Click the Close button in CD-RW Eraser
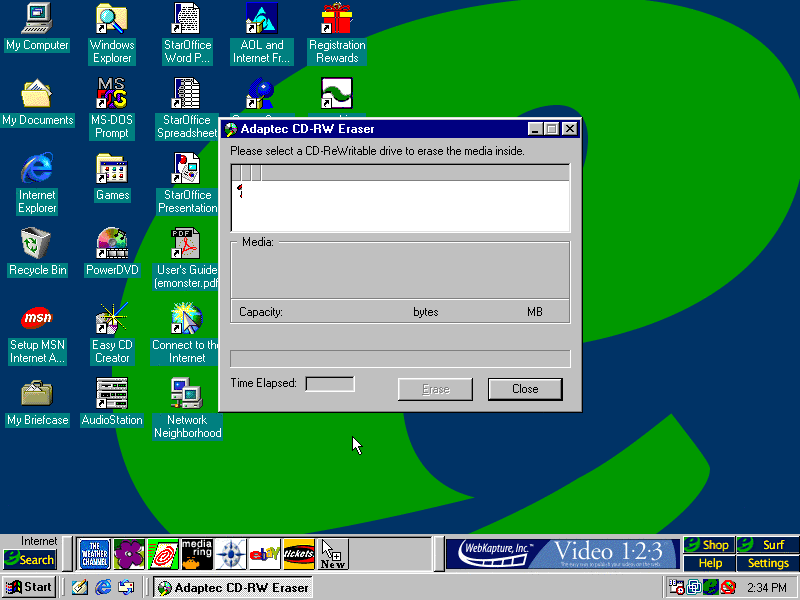 click(x=524, y=389)
